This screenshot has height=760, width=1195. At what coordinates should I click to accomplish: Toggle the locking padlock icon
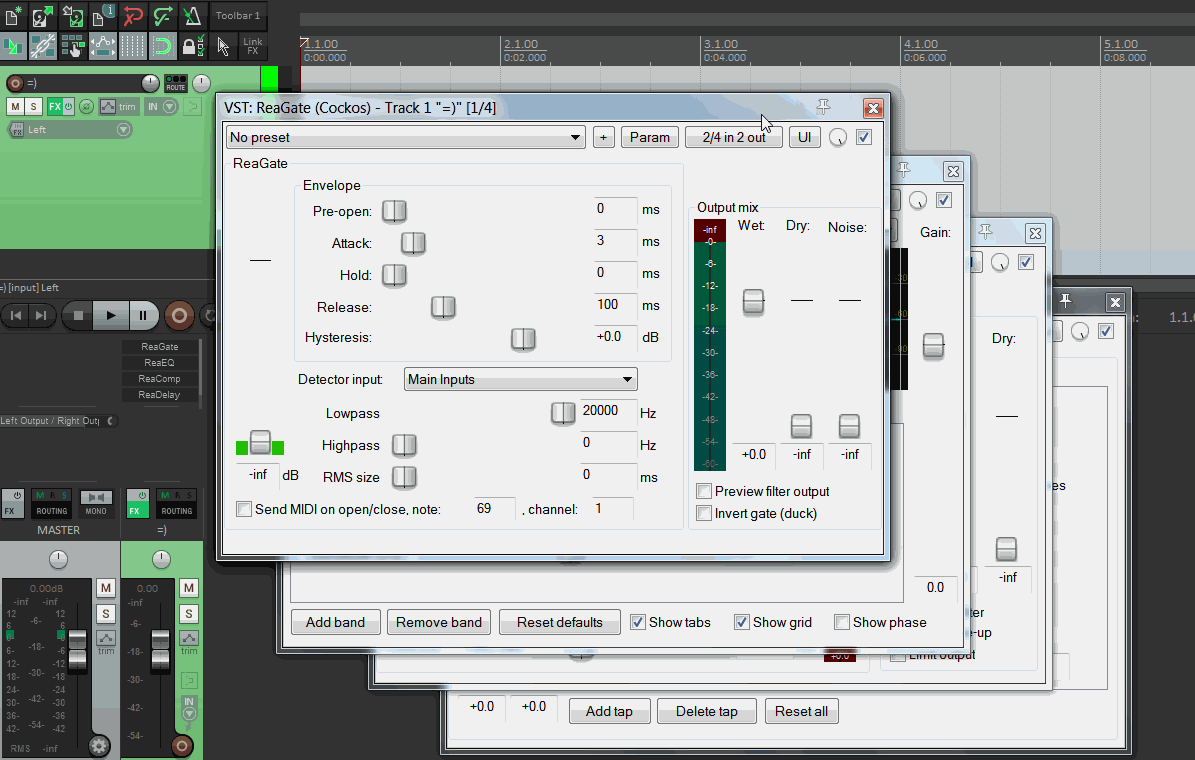tap(192, 46)
